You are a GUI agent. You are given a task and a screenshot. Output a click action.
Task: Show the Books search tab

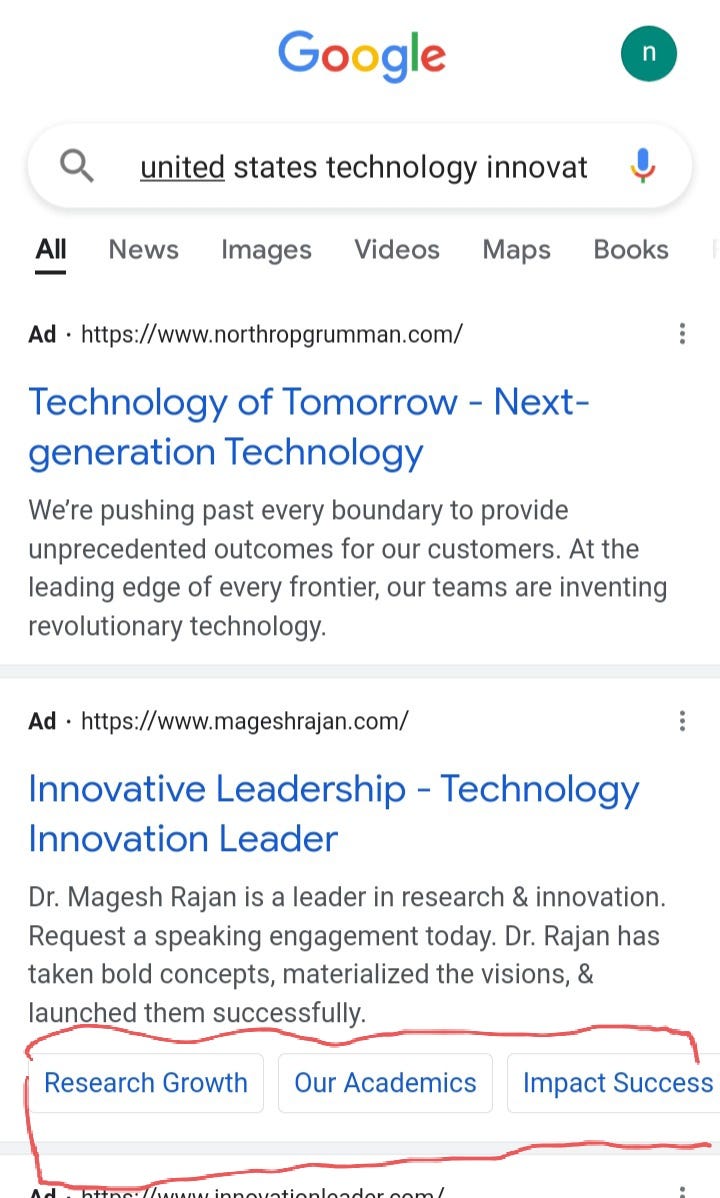[x=631, y=250]
